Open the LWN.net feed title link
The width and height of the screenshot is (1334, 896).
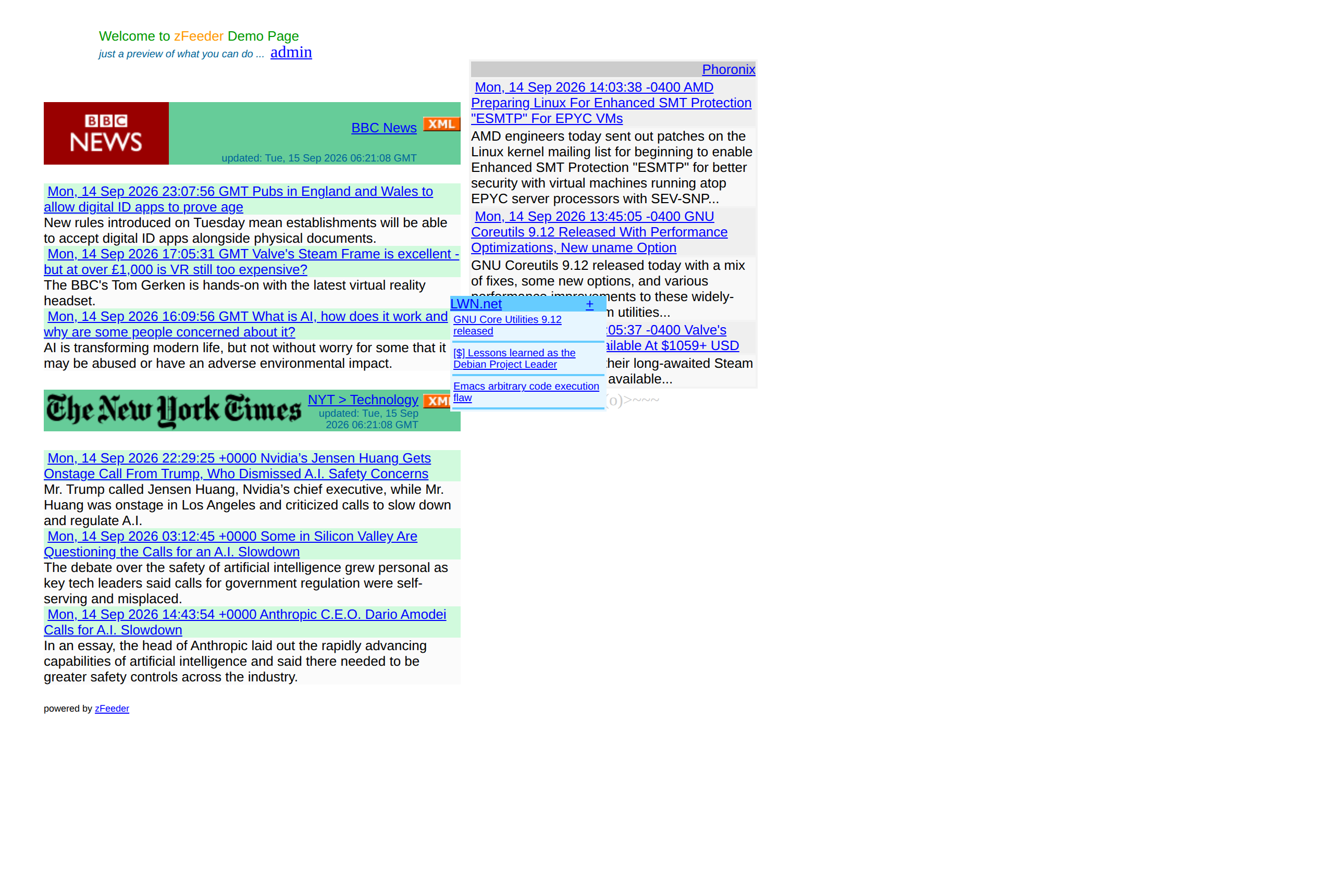pos(476,304)
